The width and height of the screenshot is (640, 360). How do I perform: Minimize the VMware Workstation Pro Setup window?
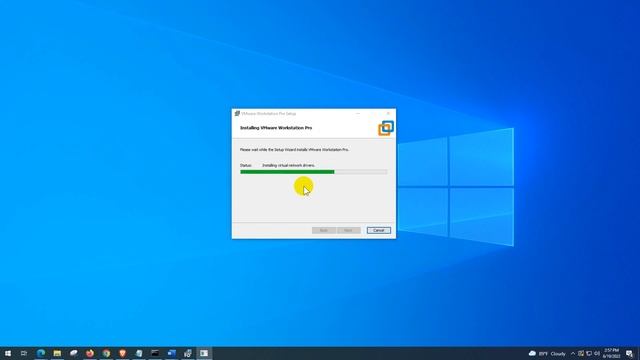[358, 113]
